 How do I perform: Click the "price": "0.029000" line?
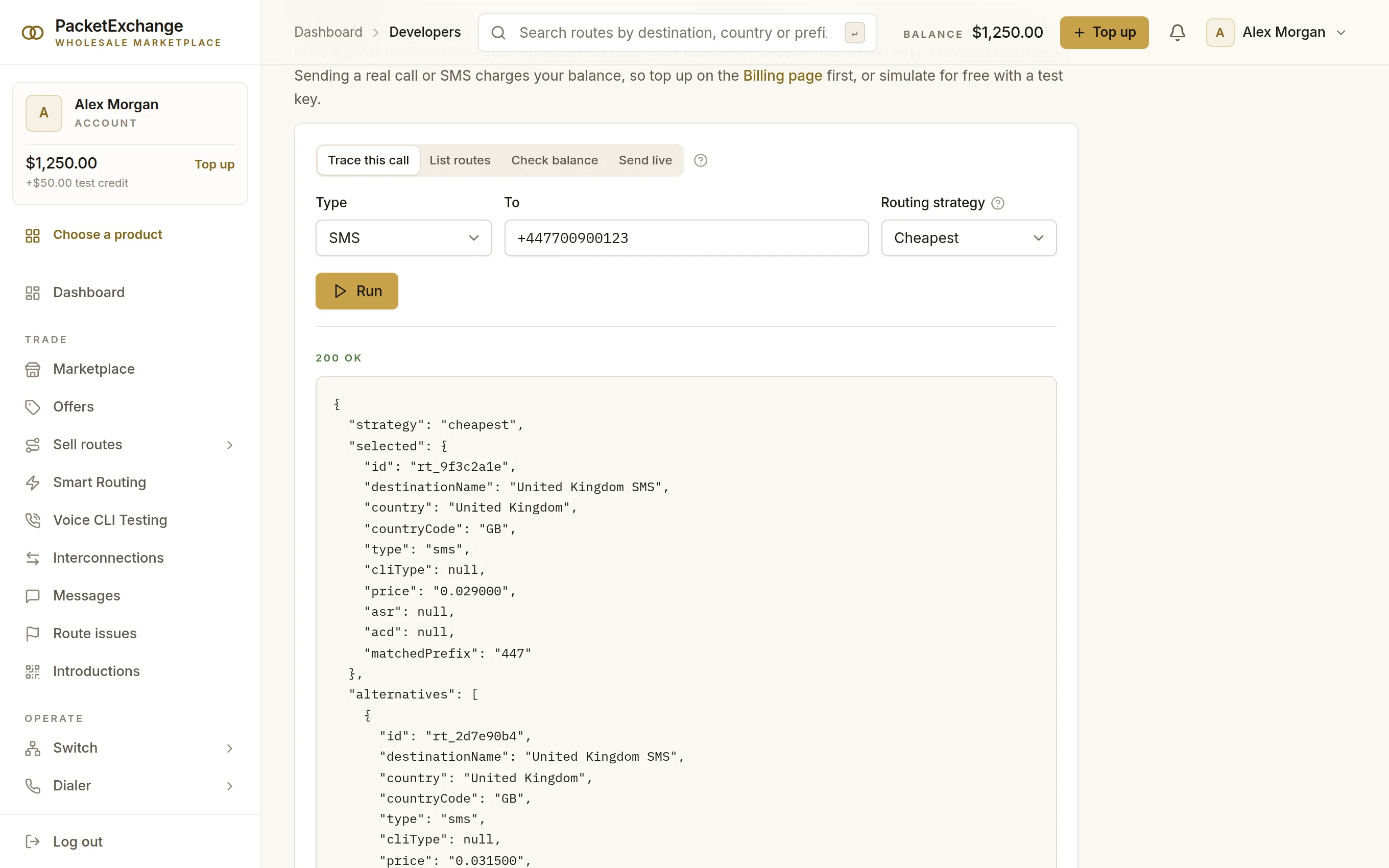[x=440, y=591]
